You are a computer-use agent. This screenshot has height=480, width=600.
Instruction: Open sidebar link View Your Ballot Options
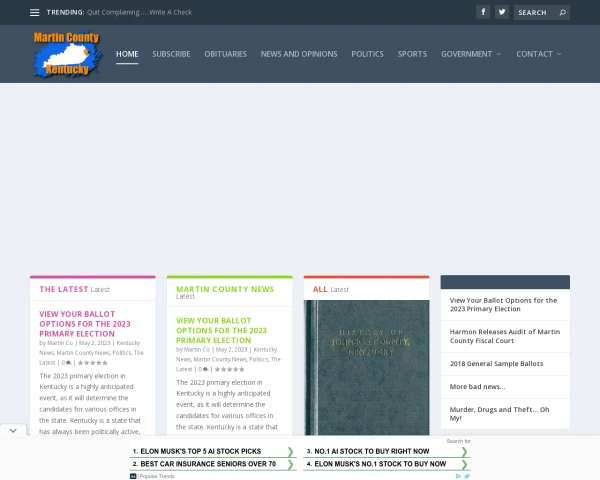[503, 305]
